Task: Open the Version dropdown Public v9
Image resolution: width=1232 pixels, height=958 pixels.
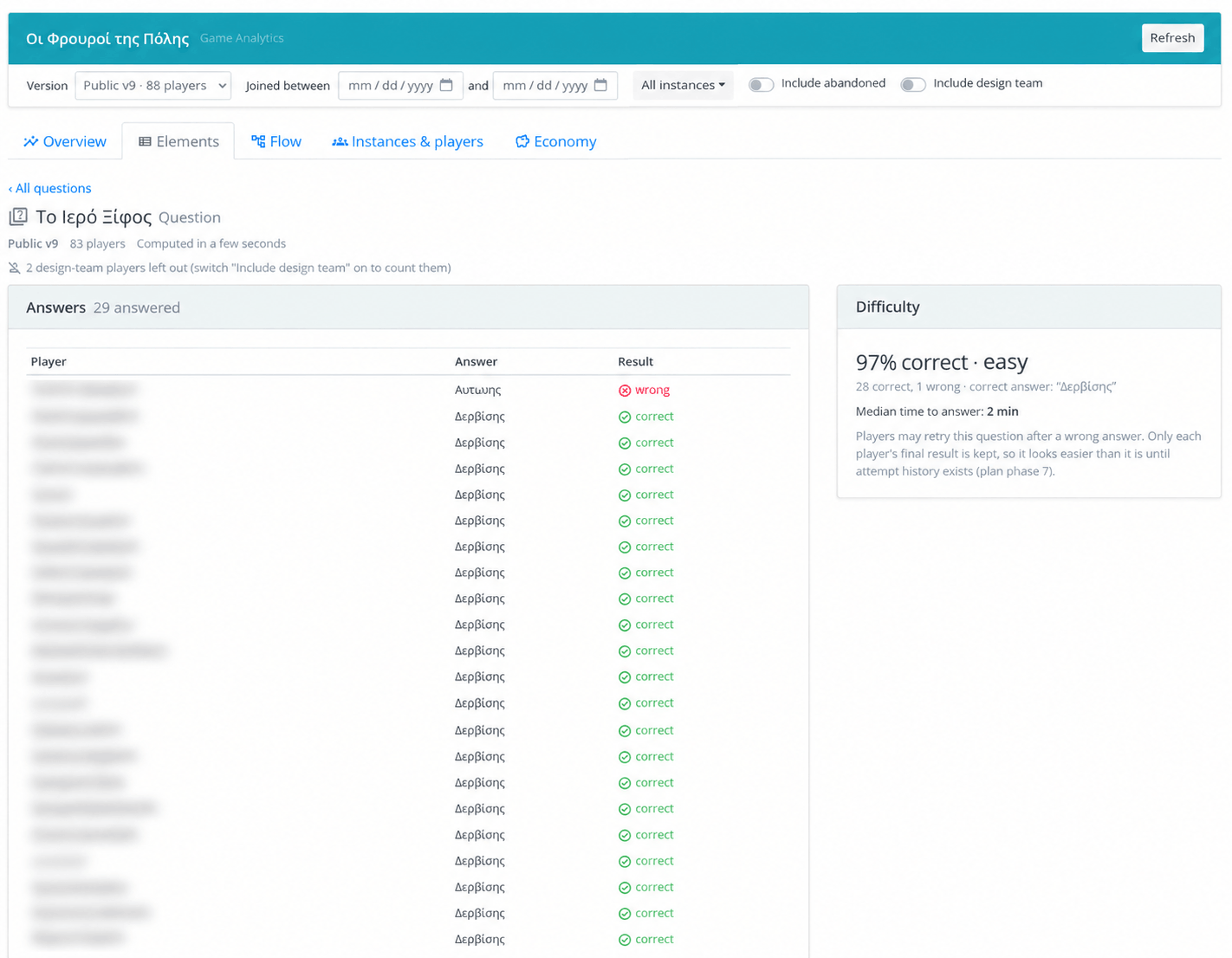Action: click(152, 86)
